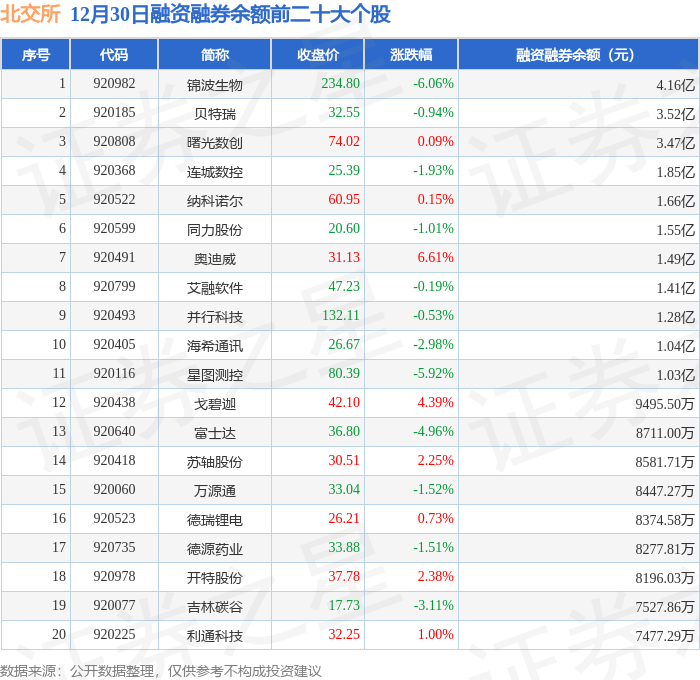
Task: Click closing price 60.95
Action: click(344, 200)
